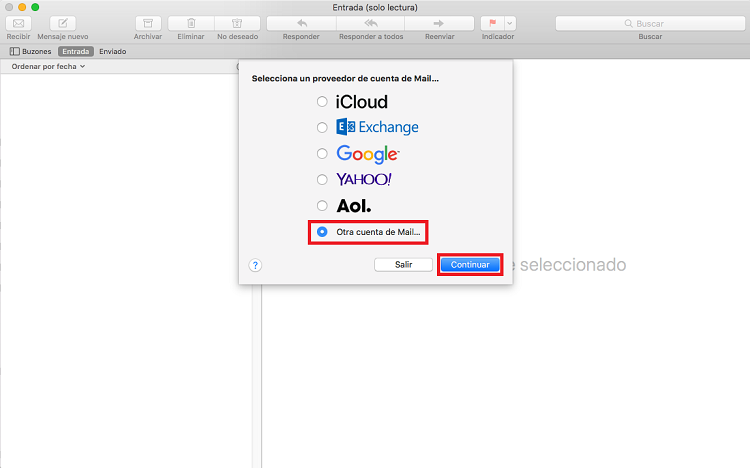Click the Salir button
Screen dimensions: 750x468
(x=403, y=265)
